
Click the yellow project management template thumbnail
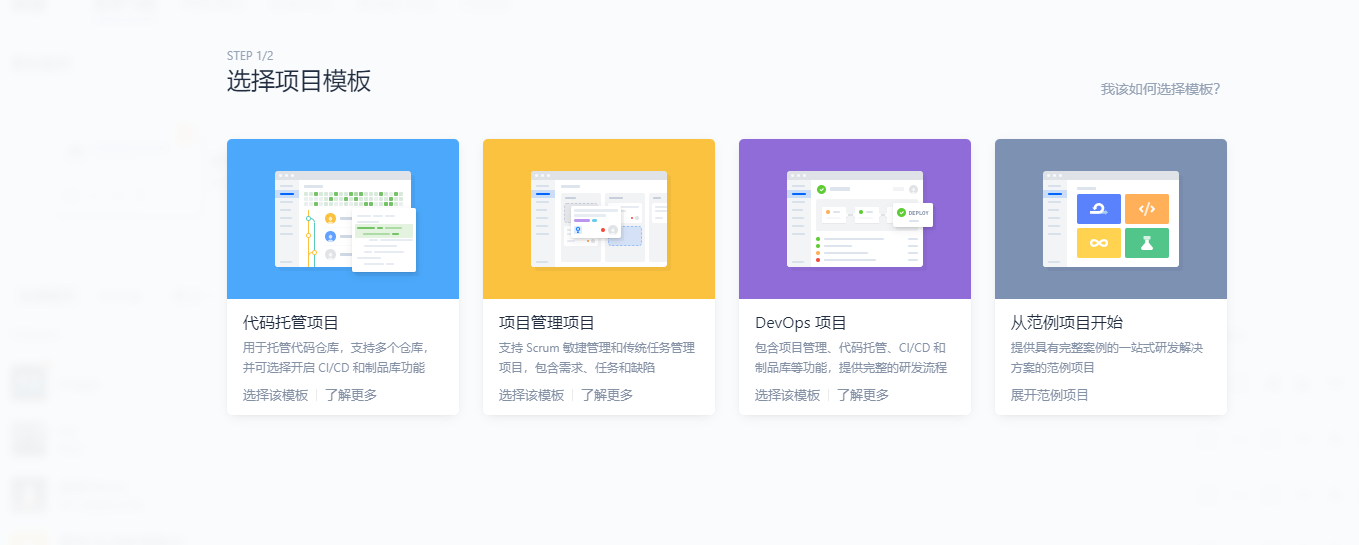[599, 219]
